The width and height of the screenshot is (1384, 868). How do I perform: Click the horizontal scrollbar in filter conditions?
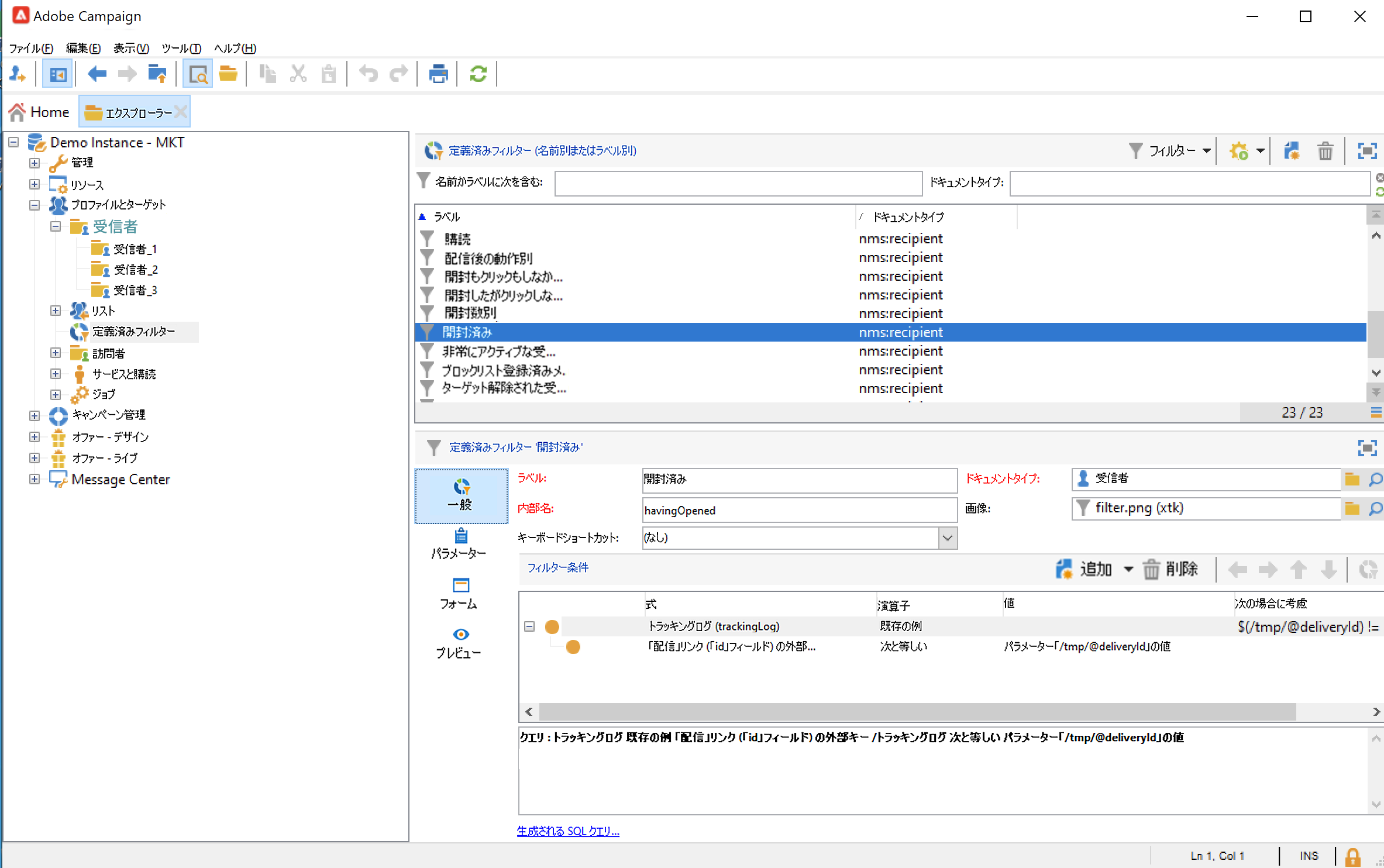click(917, 712)
